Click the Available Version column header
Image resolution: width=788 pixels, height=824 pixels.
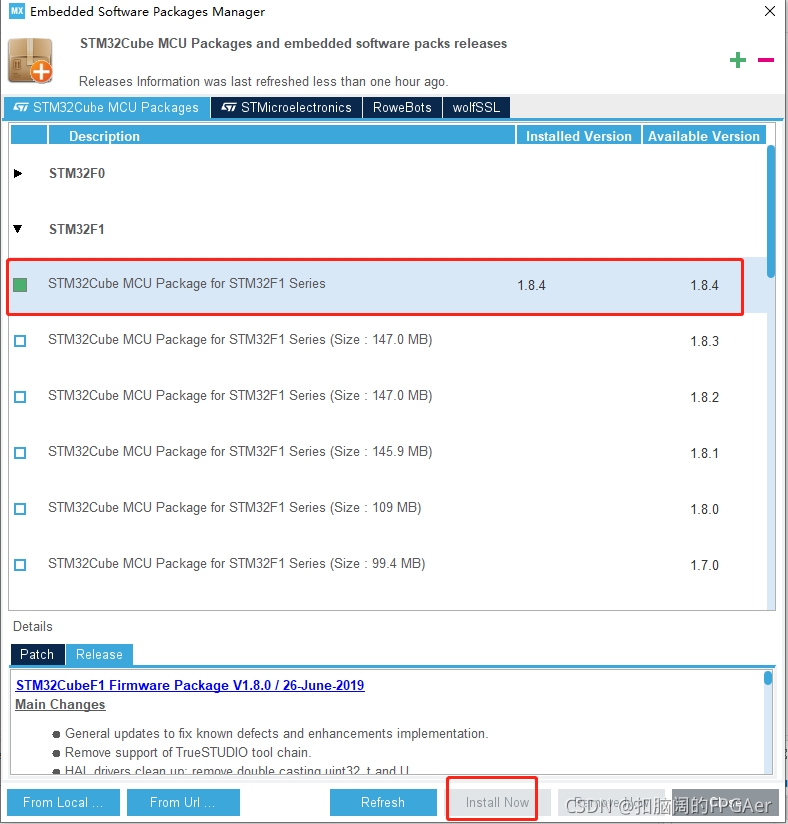(704, 136)
